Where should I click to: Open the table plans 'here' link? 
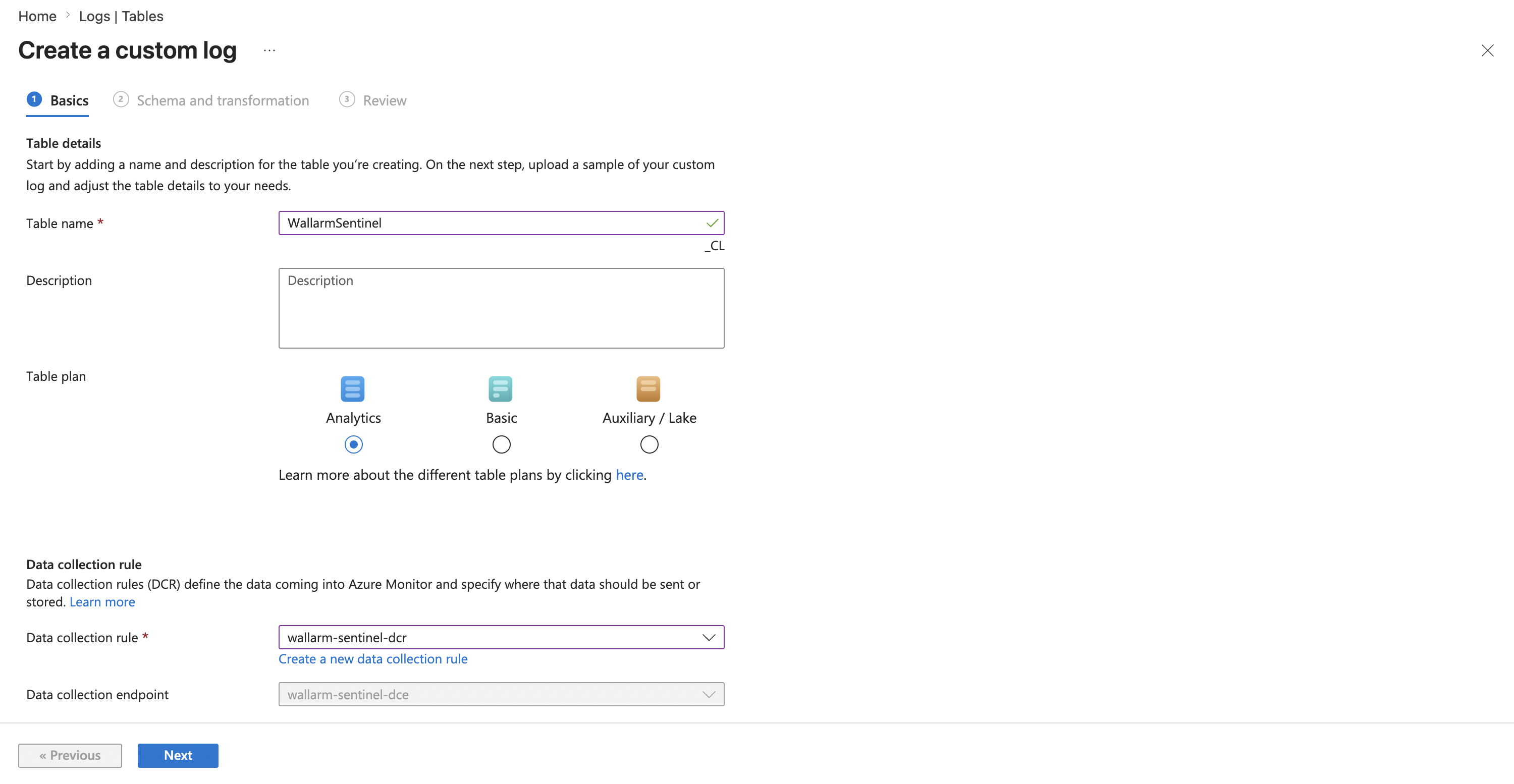(x=629, y=475)
